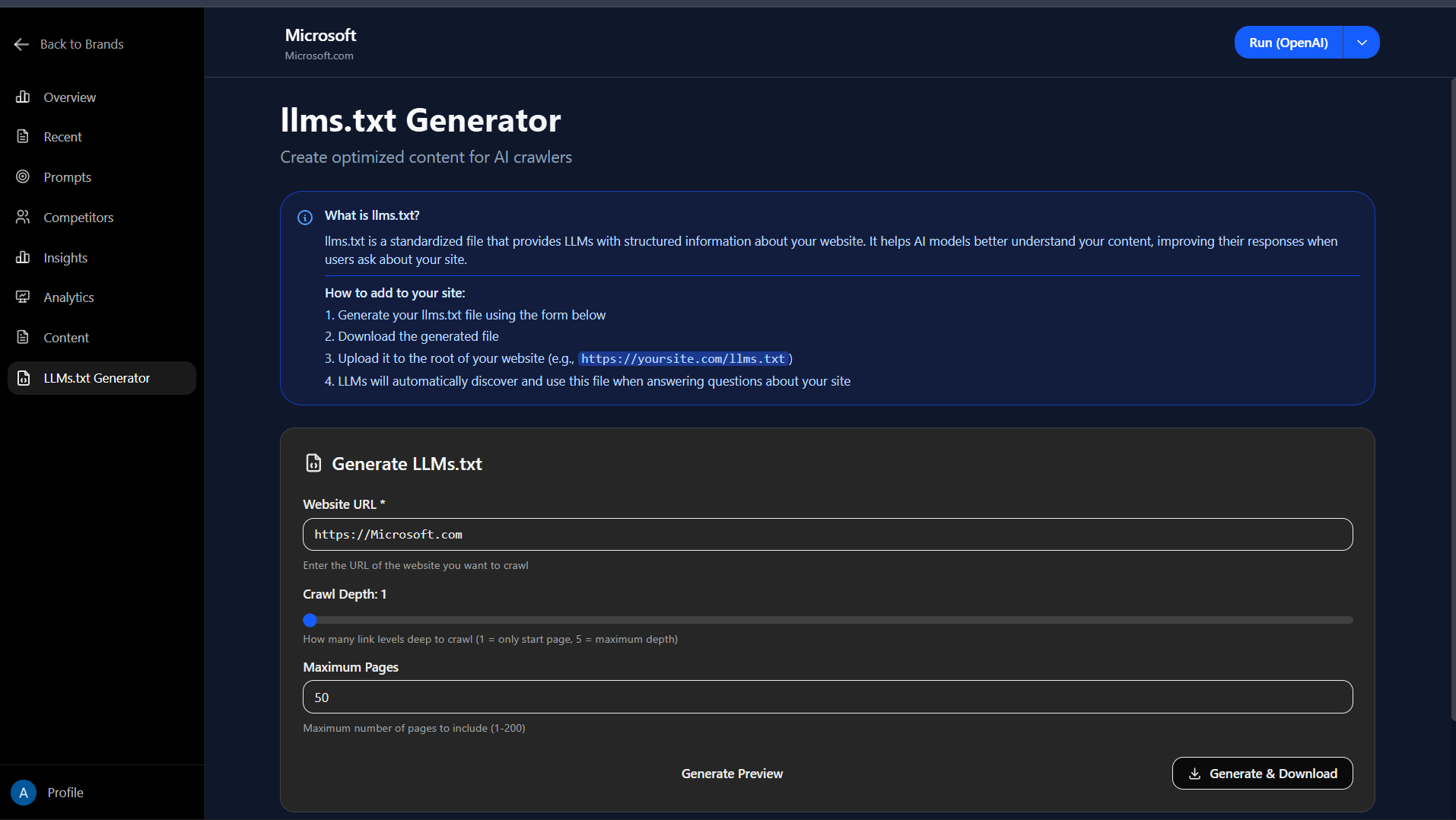Click the Crawl Depth slider handle
Image resolution: width=1456 pixels, height=820 pixels.
(x=310, y=620)
